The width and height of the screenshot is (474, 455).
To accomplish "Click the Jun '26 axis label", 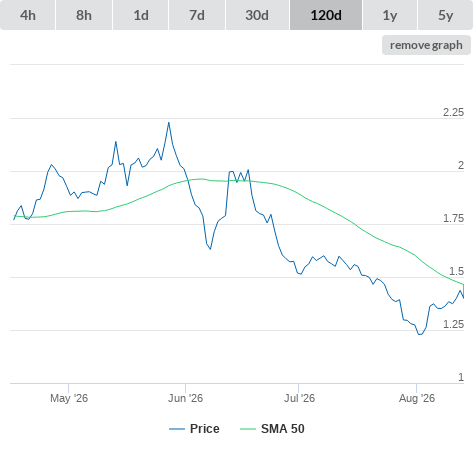I will (185, 398).
